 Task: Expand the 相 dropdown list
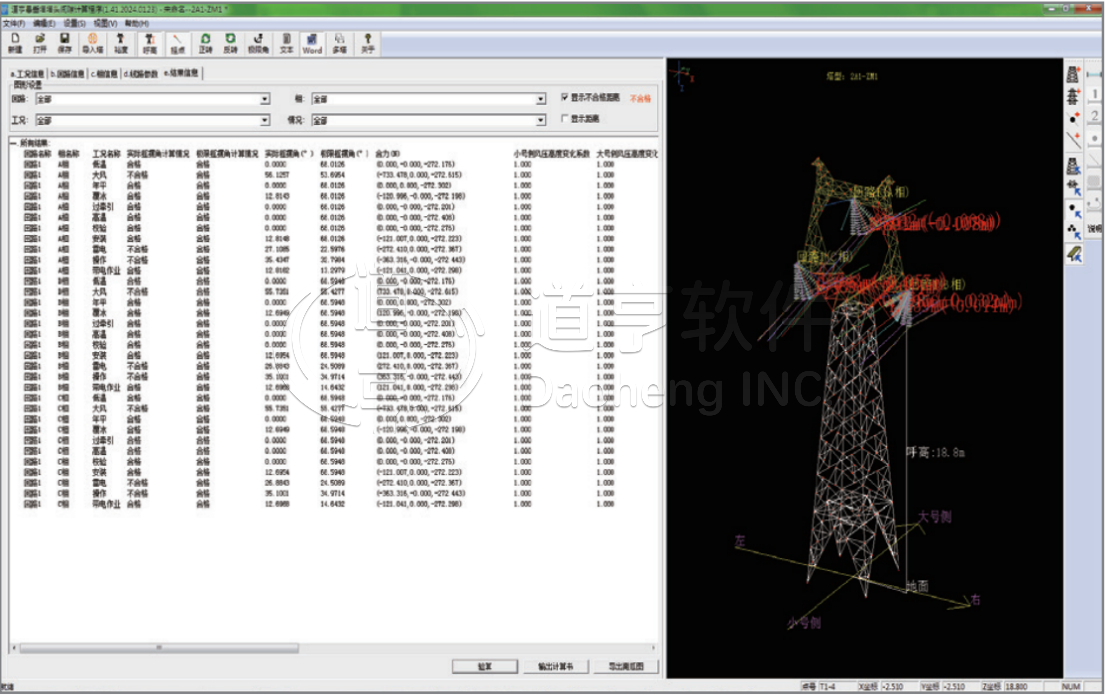click(x=540, y=99)
